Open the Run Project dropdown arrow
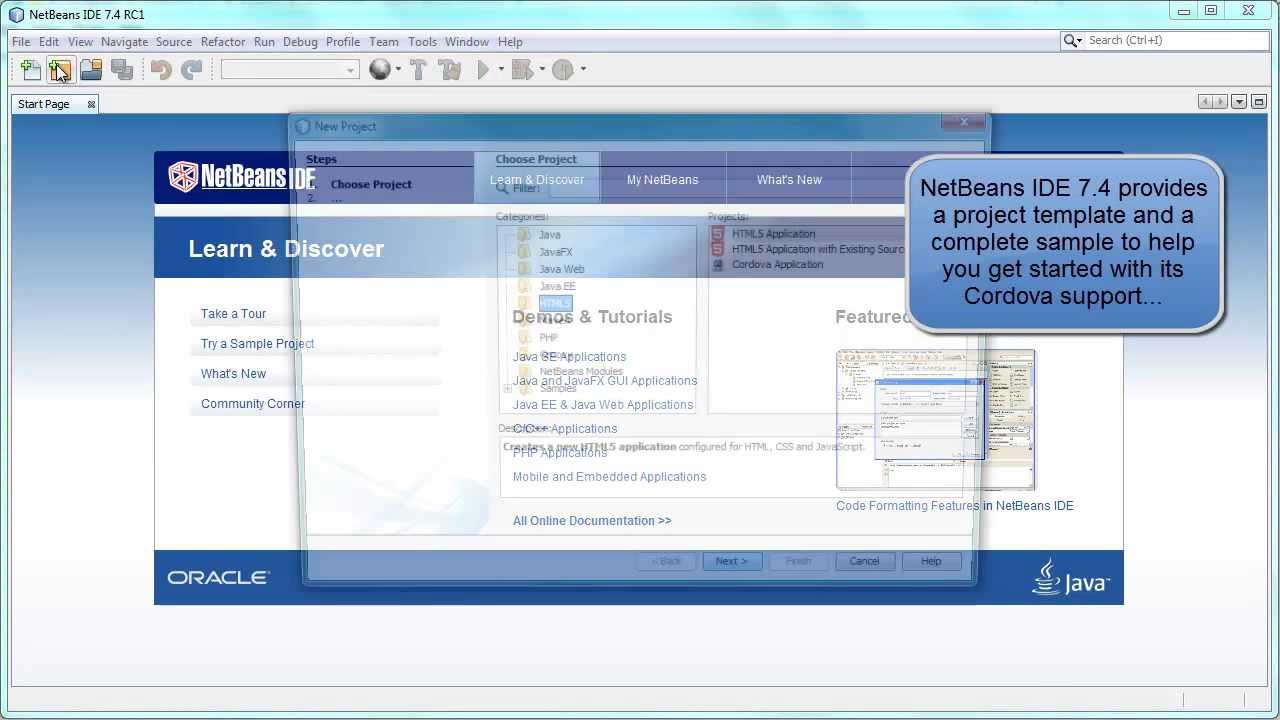 (x=500, y=70)
